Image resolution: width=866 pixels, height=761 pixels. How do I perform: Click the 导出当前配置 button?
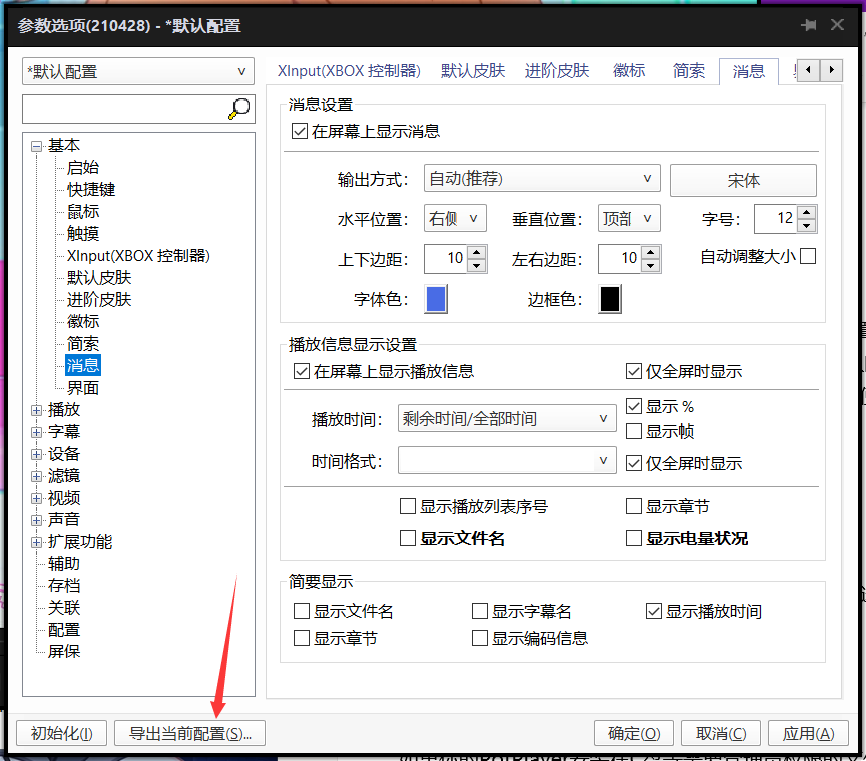tap(190, 733)
